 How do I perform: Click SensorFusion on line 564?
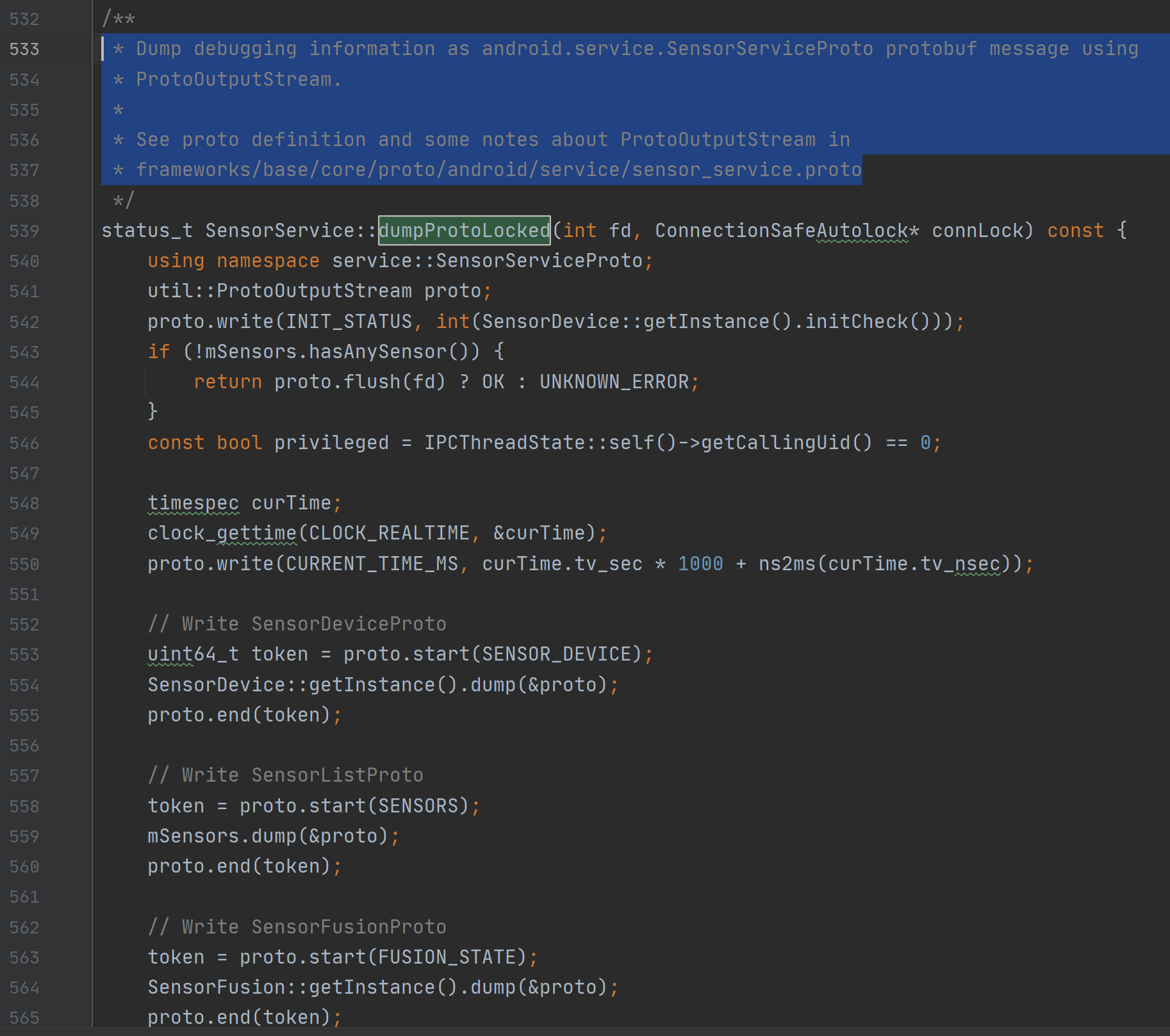pyautogui.click(x=216, y=987)
